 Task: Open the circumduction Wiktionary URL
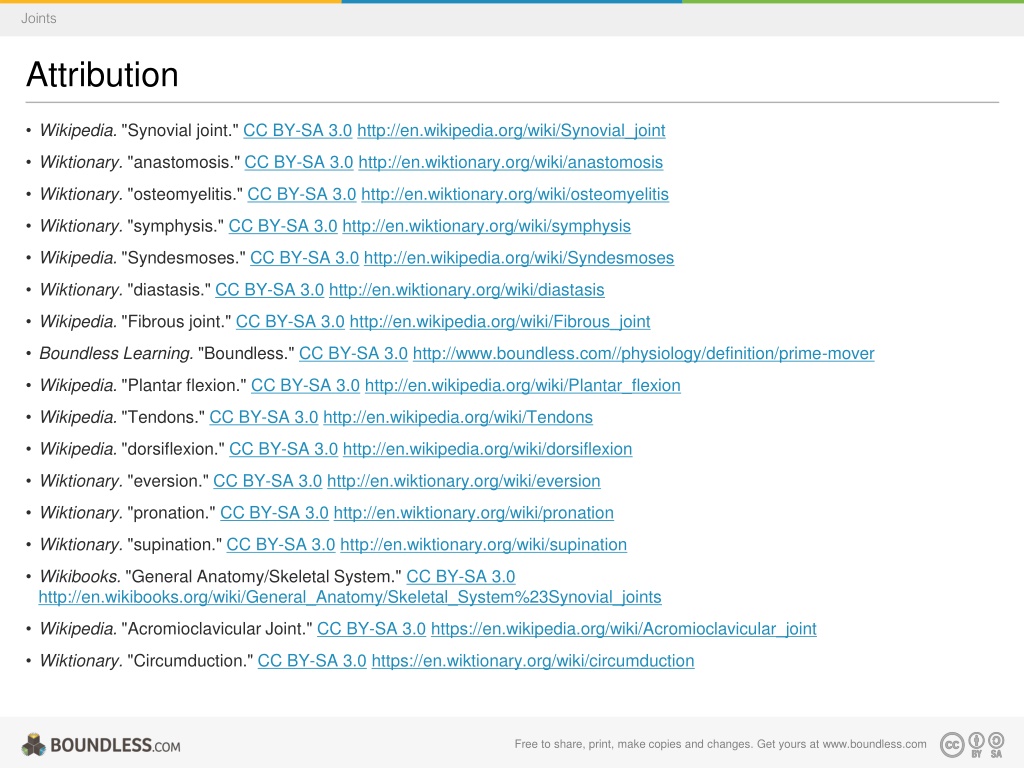click(x=533, y=661)
